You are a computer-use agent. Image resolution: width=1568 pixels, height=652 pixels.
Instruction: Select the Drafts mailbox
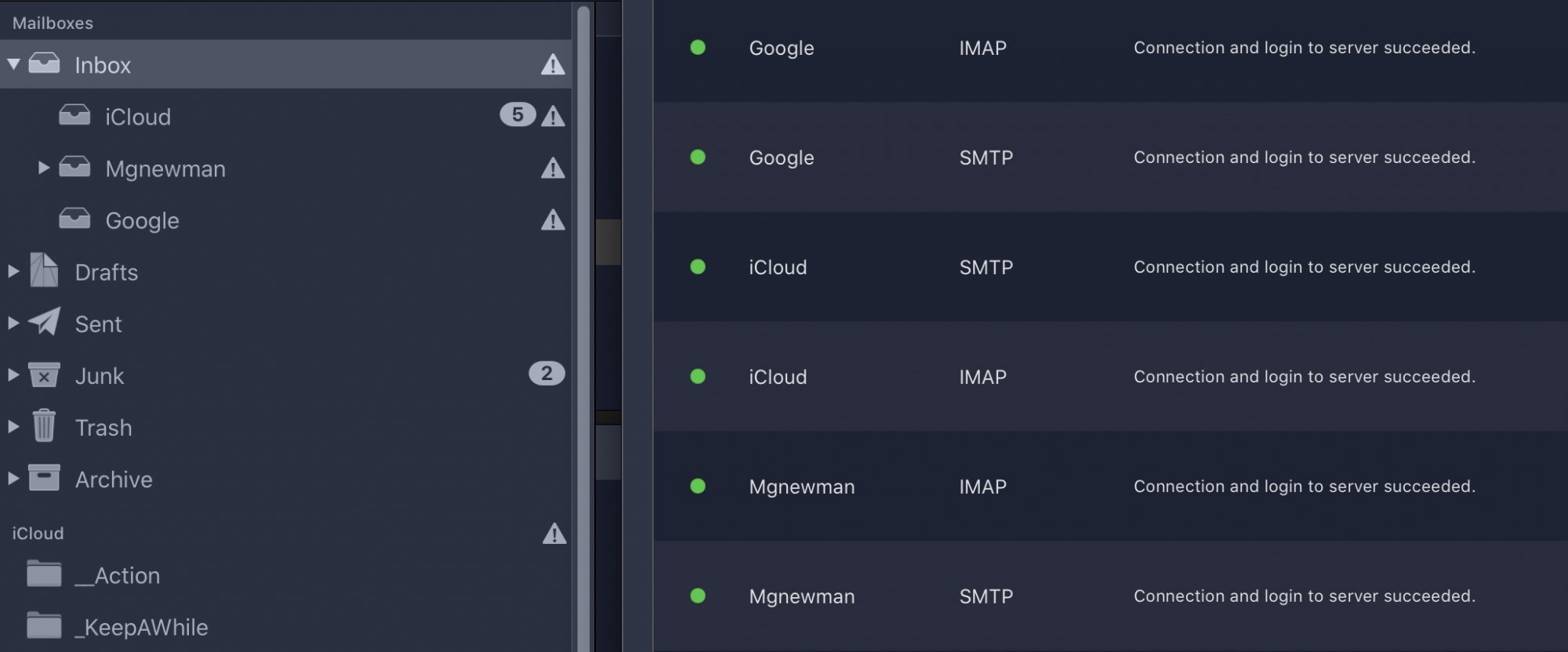point(107,272)
